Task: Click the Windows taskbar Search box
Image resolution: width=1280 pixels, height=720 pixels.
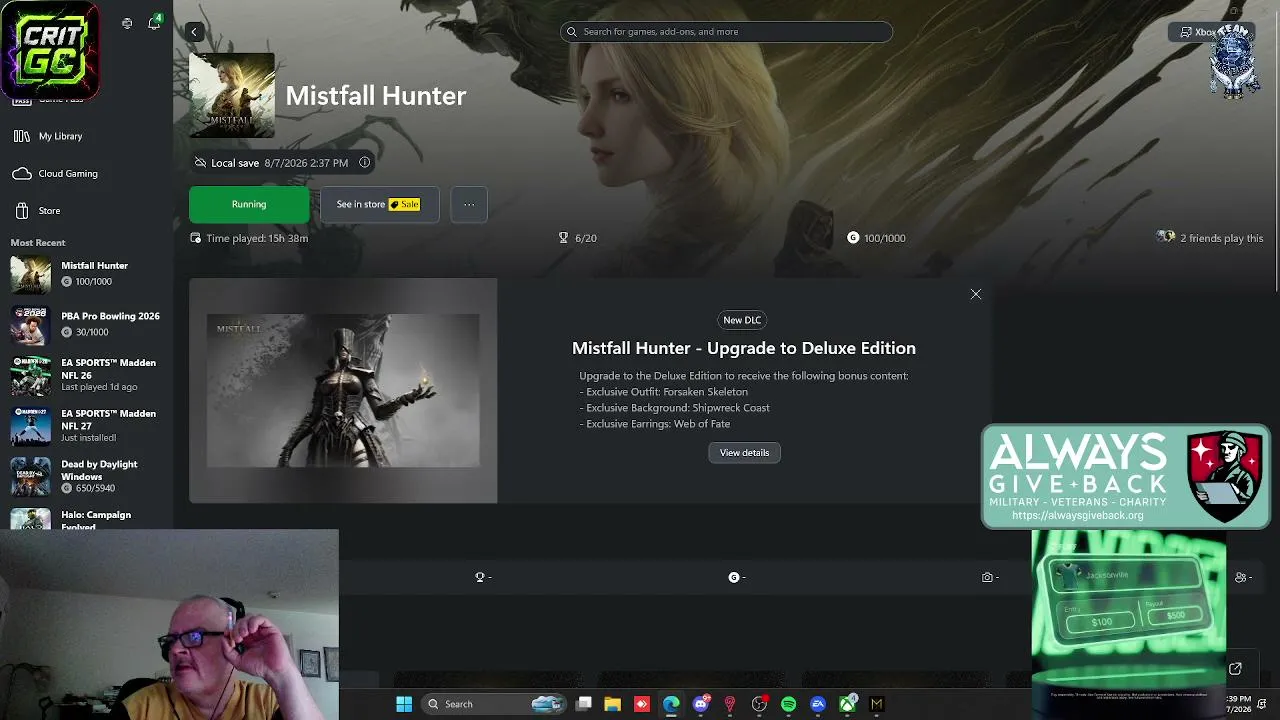Action: click(496, 704)
